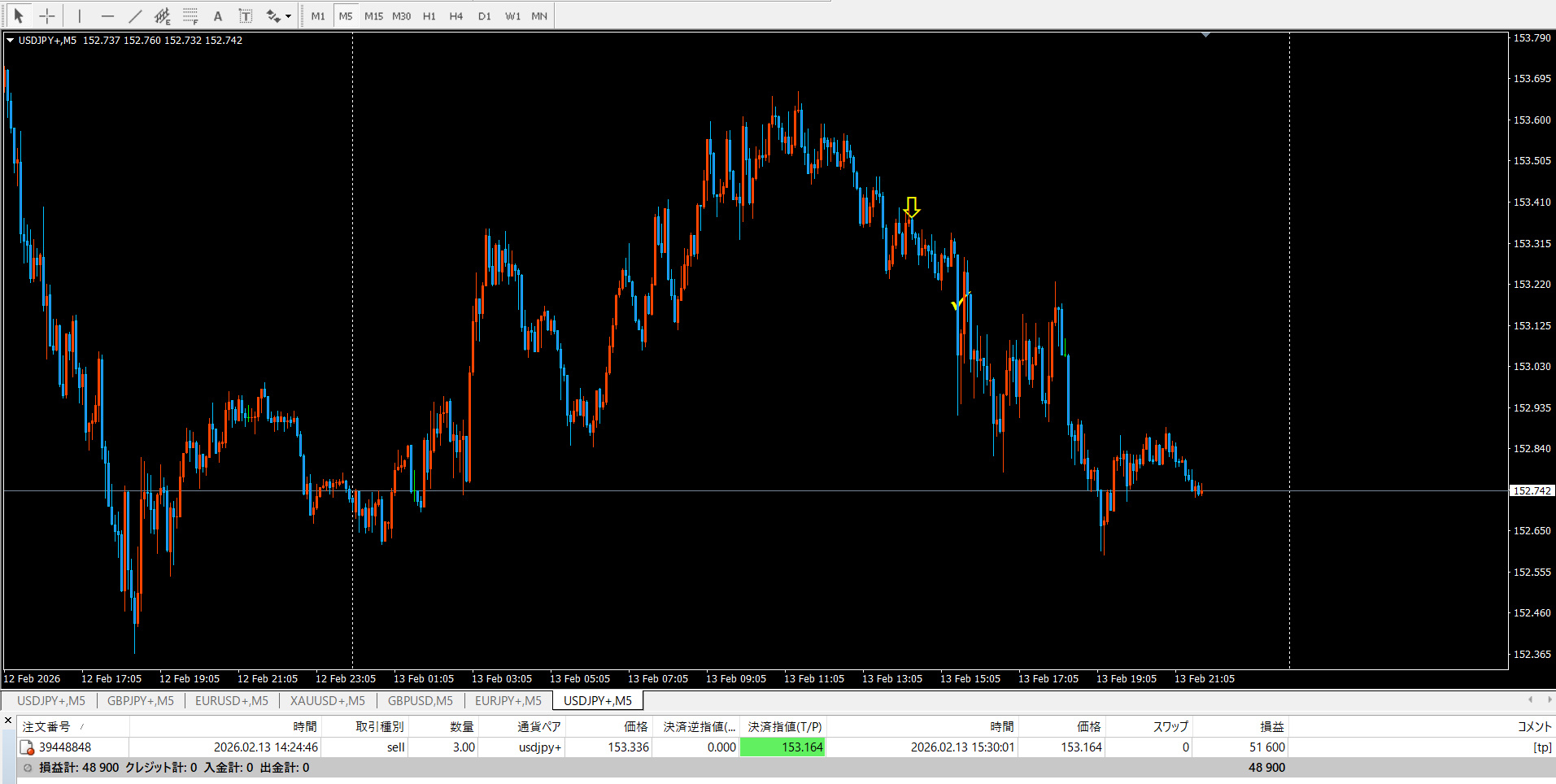
Task: Sort history by 損益 column header
Action: click(x=1272, y=726)
